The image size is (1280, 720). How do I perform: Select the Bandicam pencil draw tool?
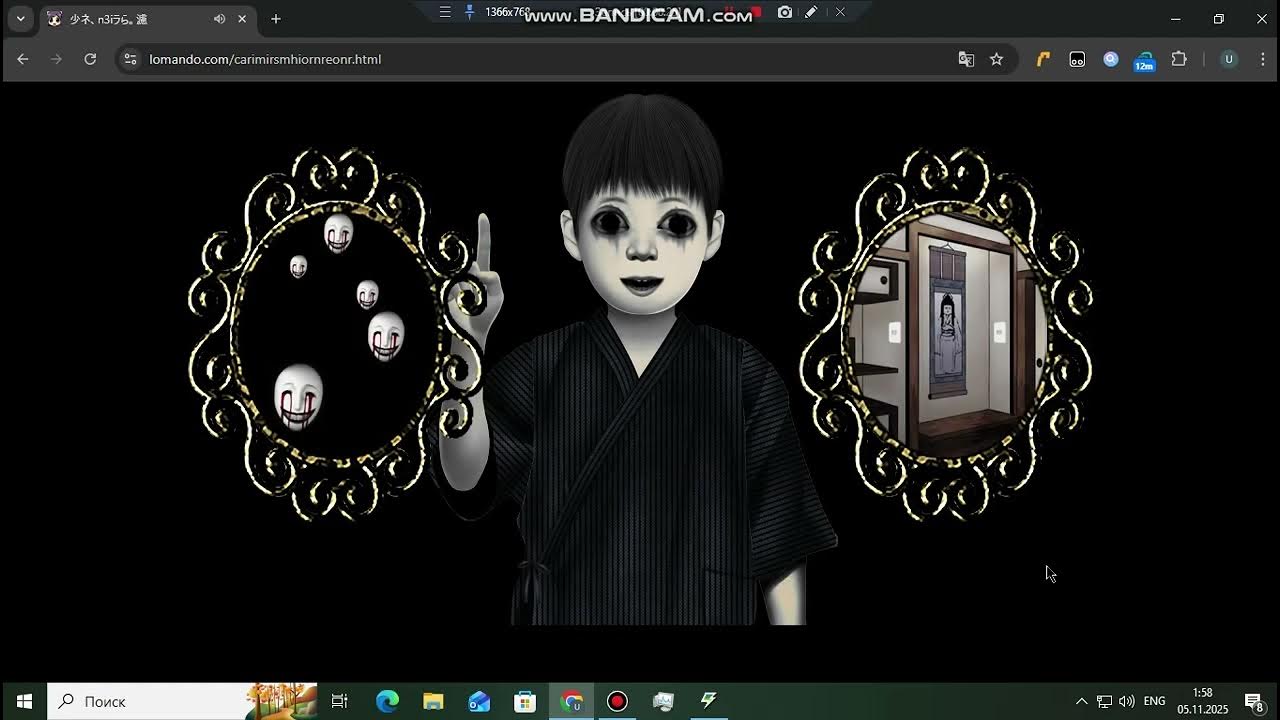coord(811,12)
